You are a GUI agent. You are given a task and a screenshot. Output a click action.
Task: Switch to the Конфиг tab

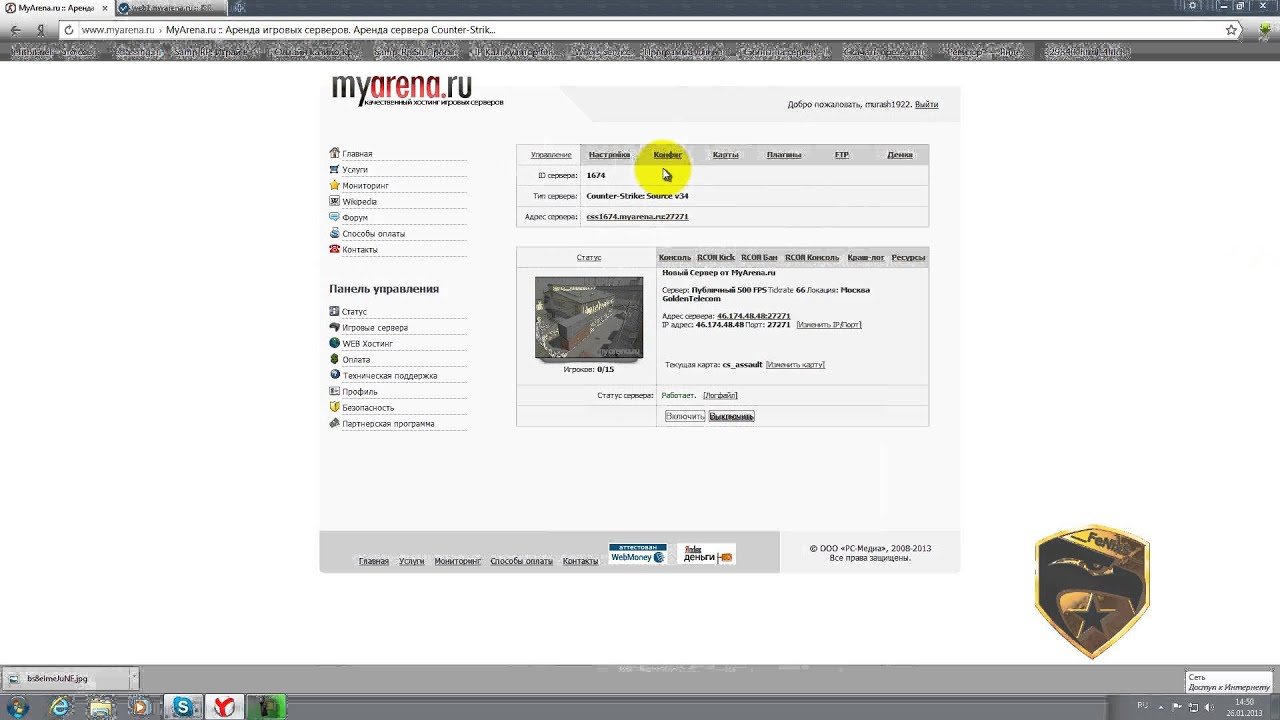pyautogui.click(x=667, y=155)
